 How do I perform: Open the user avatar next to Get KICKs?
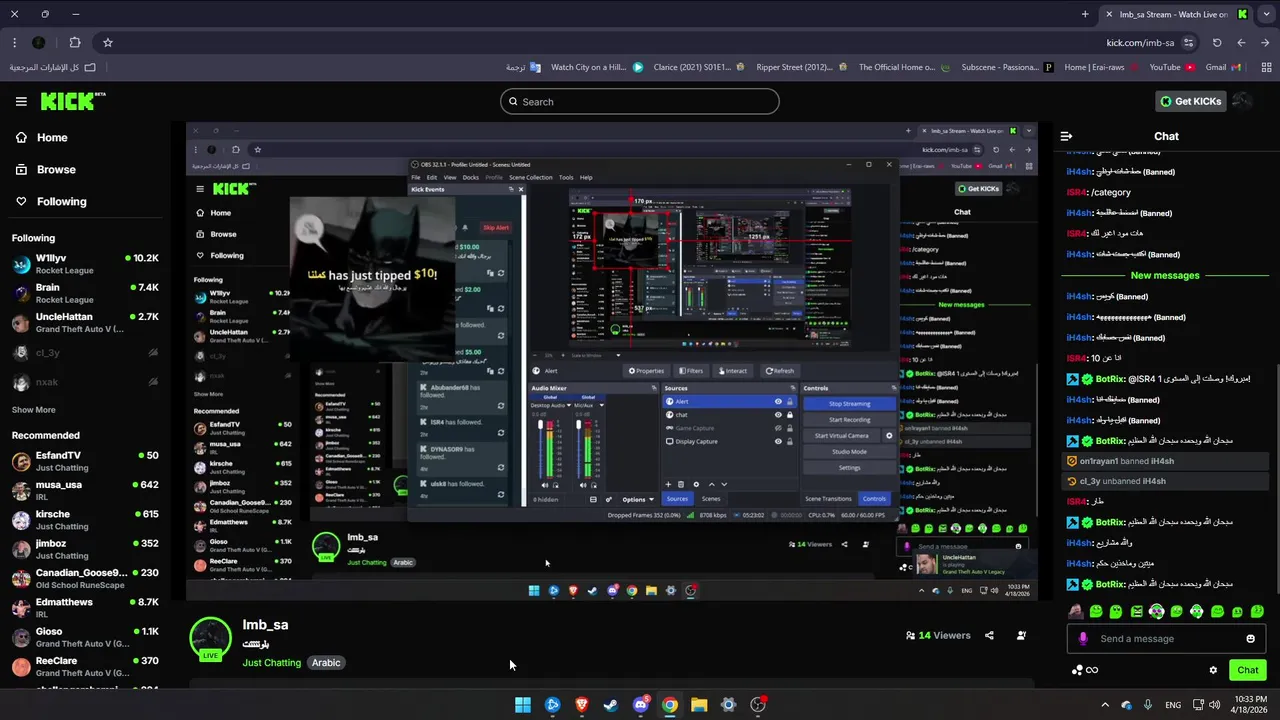[1242, 101]
